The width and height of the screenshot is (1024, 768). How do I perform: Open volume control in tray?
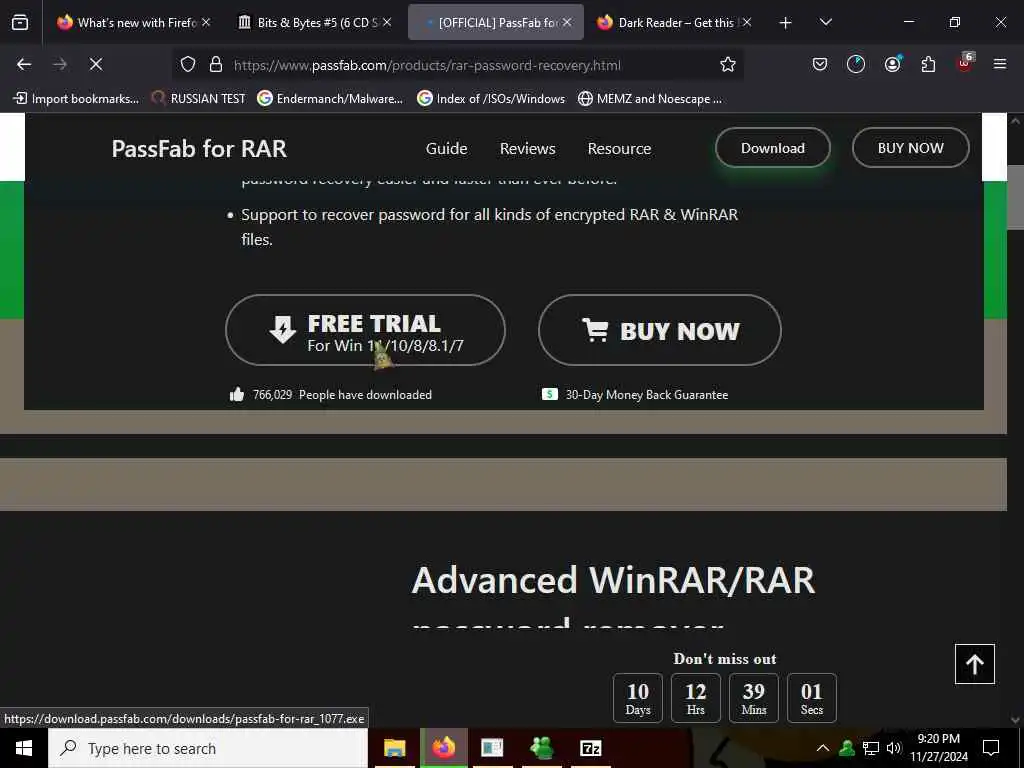(894, 748)
